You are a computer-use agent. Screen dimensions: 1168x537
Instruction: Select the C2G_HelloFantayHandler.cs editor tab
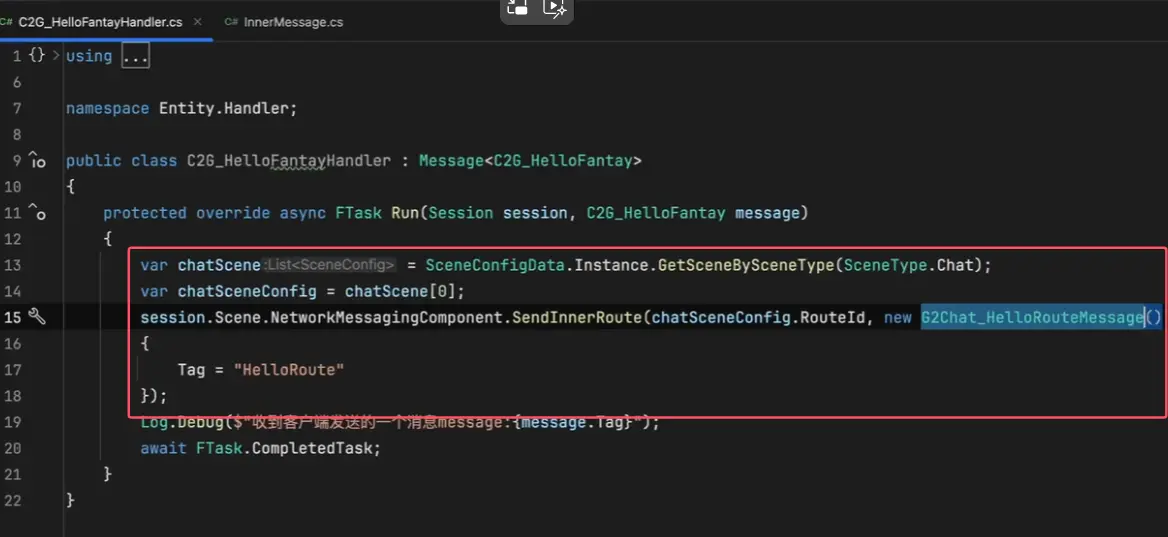(x=100, y=22)
